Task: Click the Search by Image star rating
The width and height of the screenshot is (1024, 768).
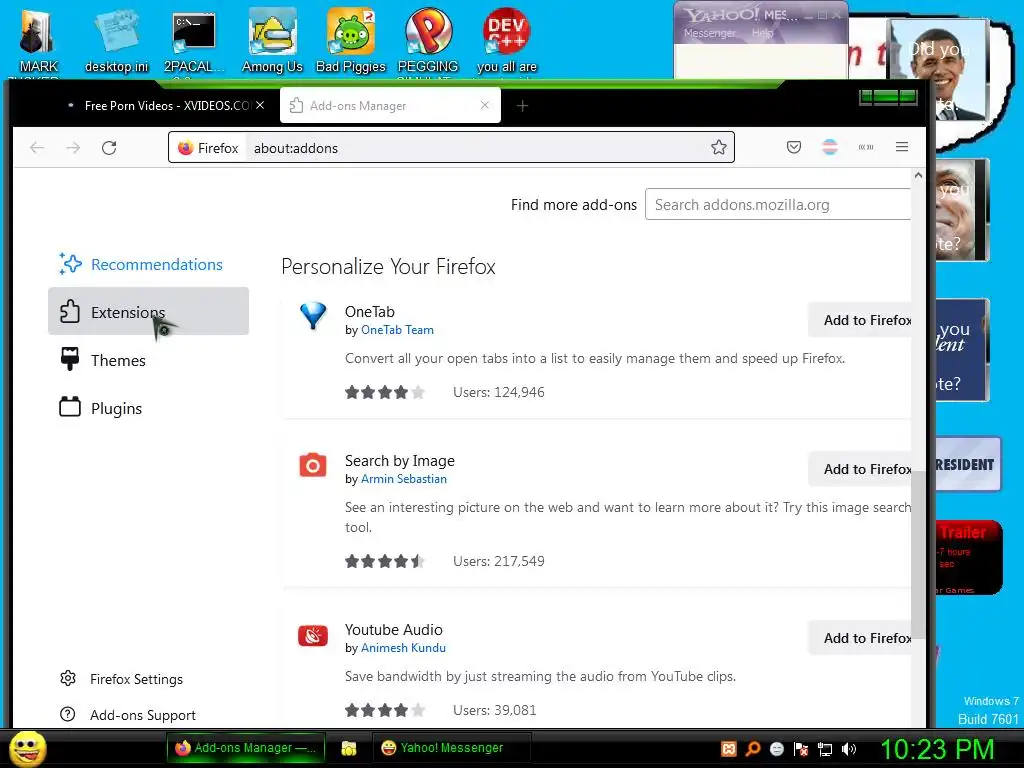Action: 385,561
